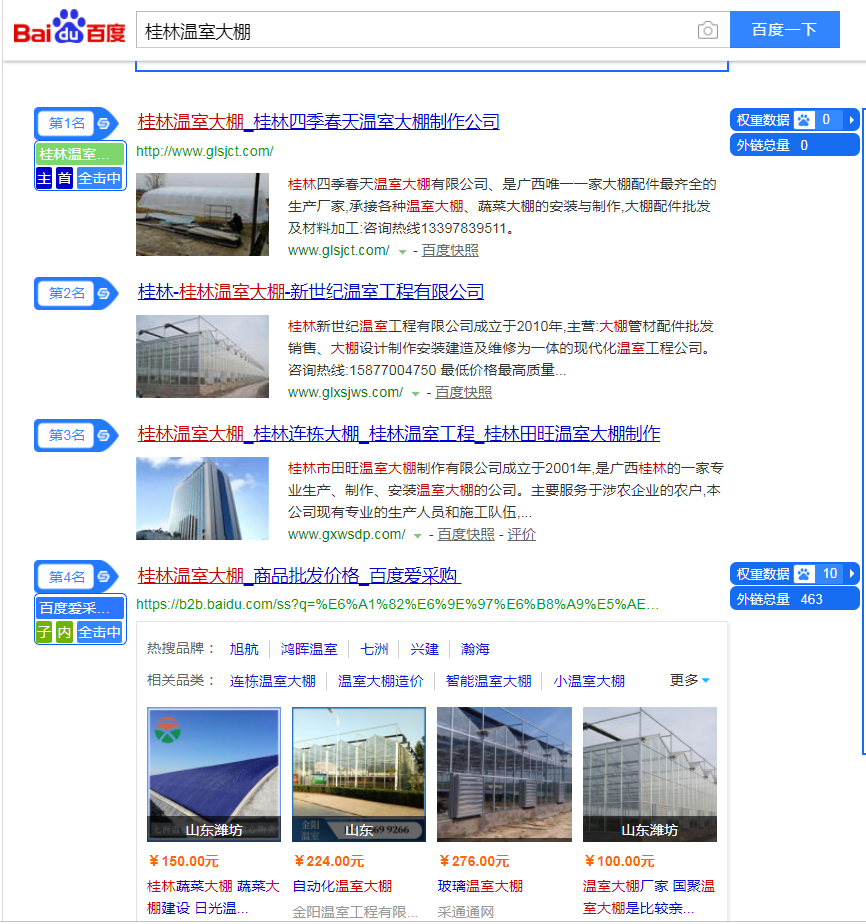Screen dimensions: 866x924
Task: Select related category 连栋温室大棚
Action: 272,681
